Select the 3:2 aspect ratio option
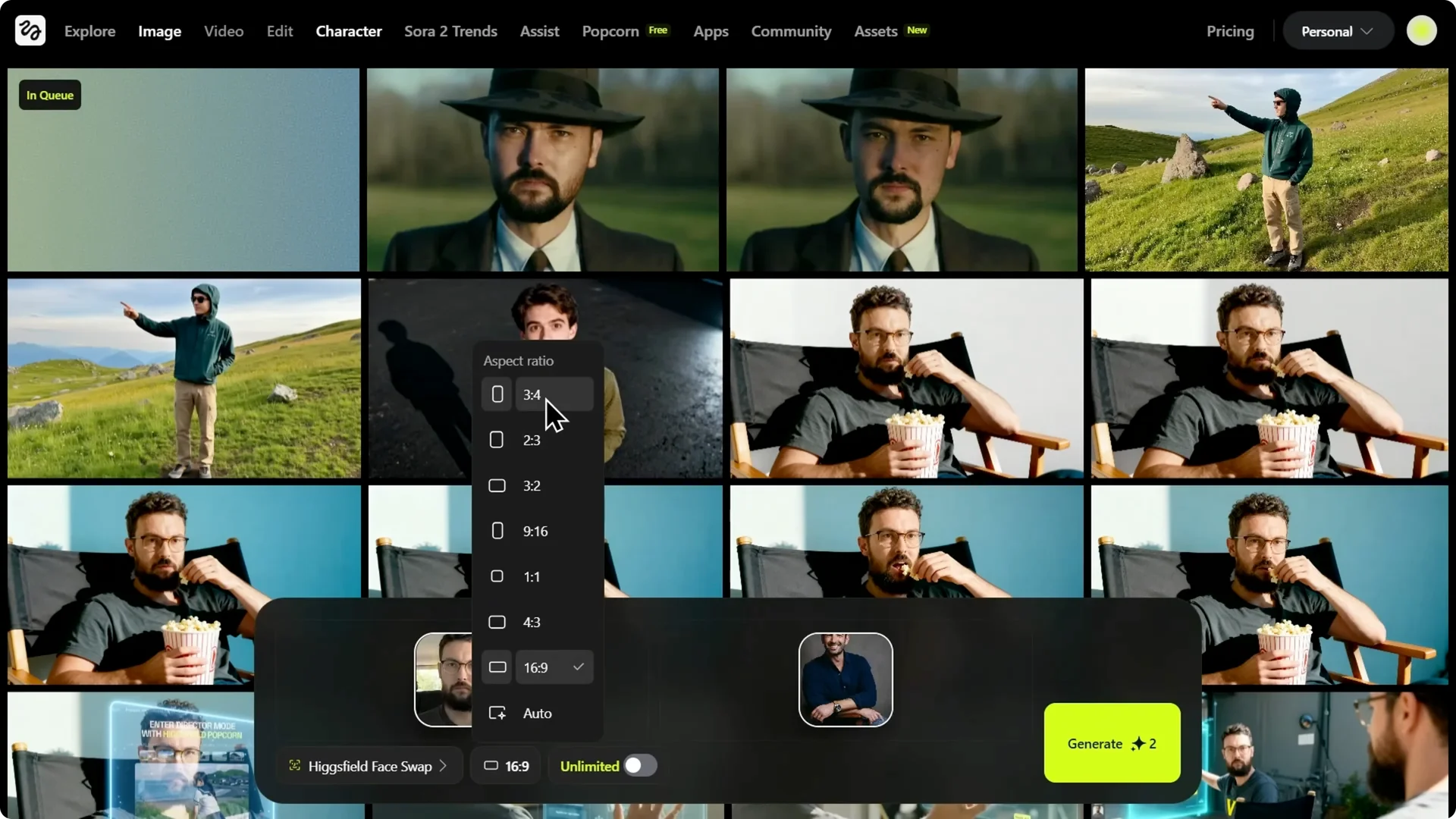 [530, 485]
